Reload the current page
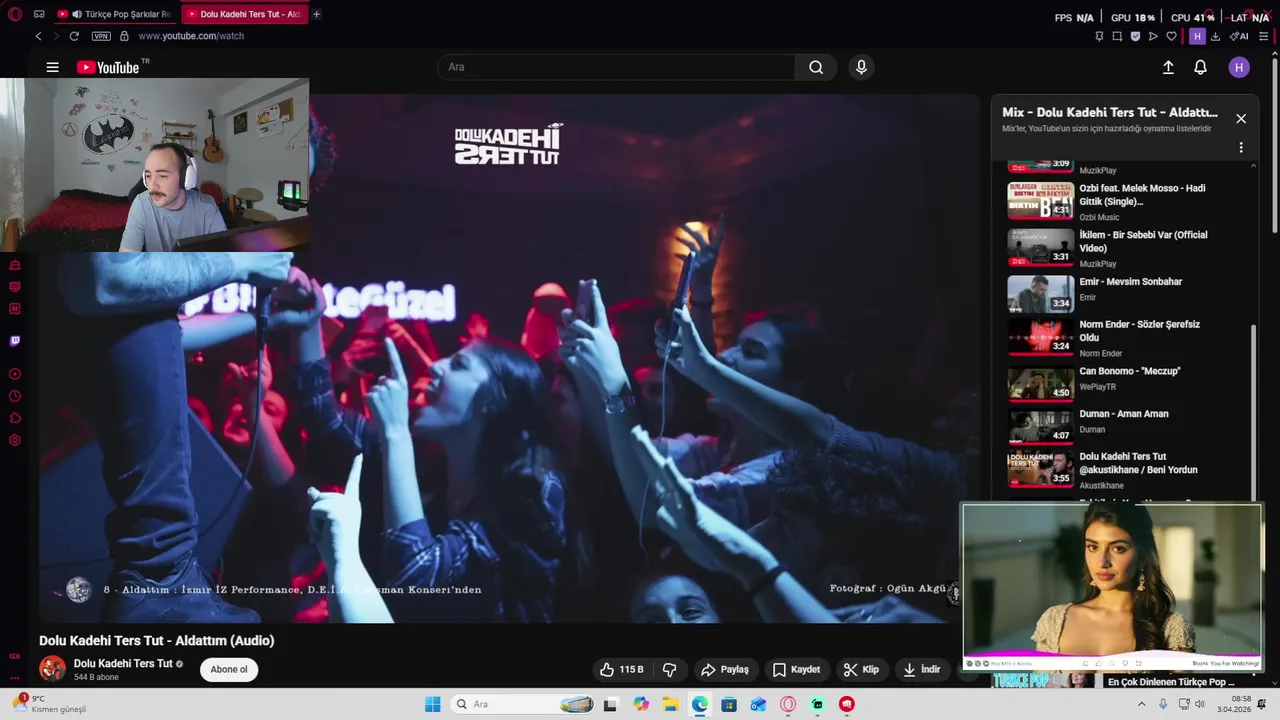This screenshot has width=1280, height=720. click(x=74, y=36)
